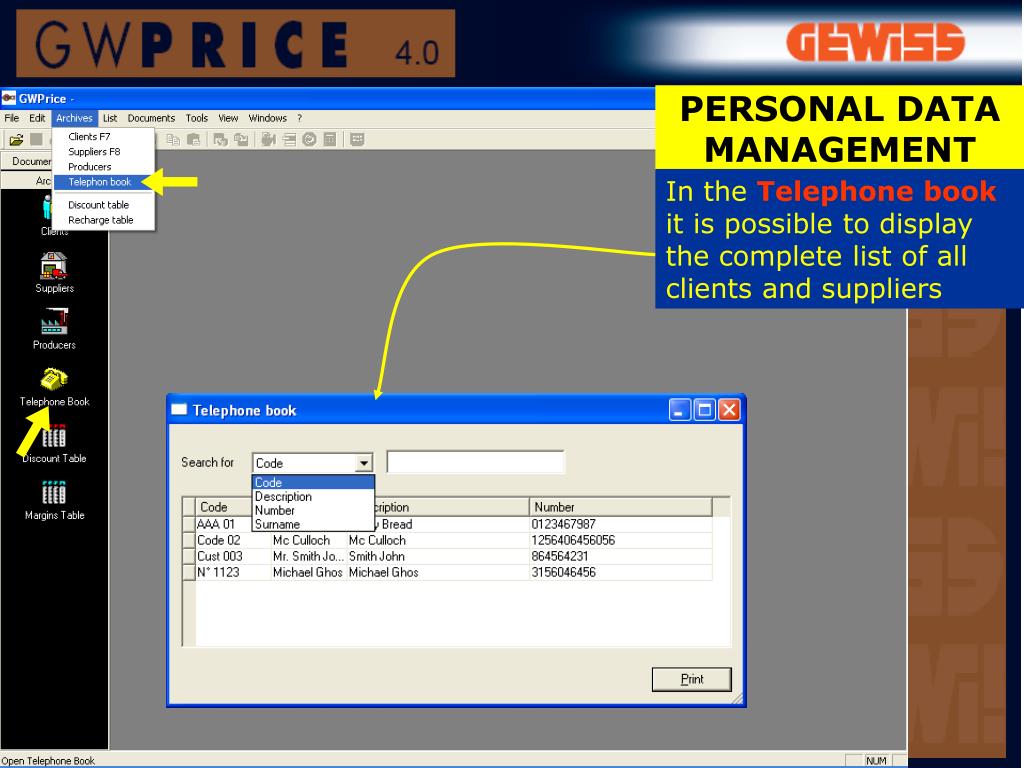Click the Code 02 code cell

coord(233,540)
